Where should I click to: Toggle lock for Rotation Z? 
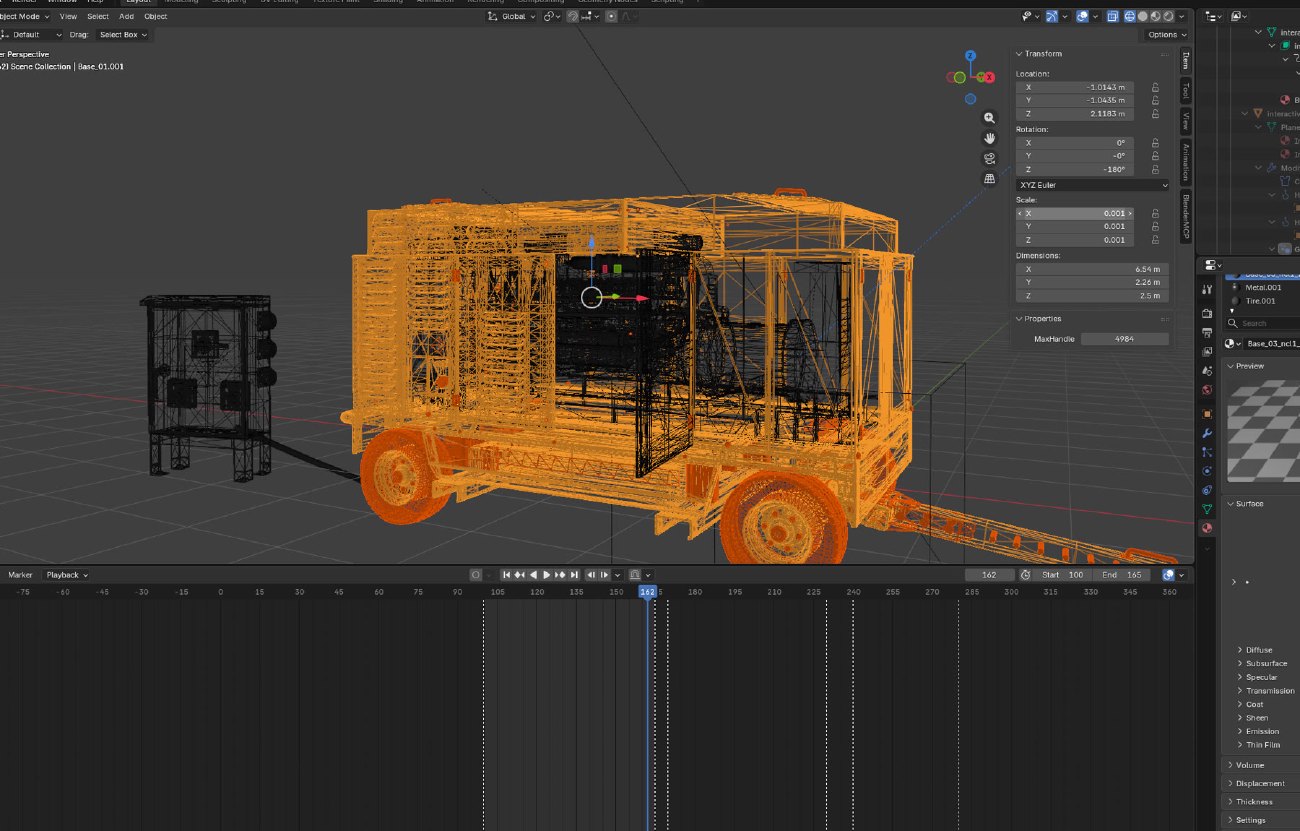click(x=1155, y=169)
